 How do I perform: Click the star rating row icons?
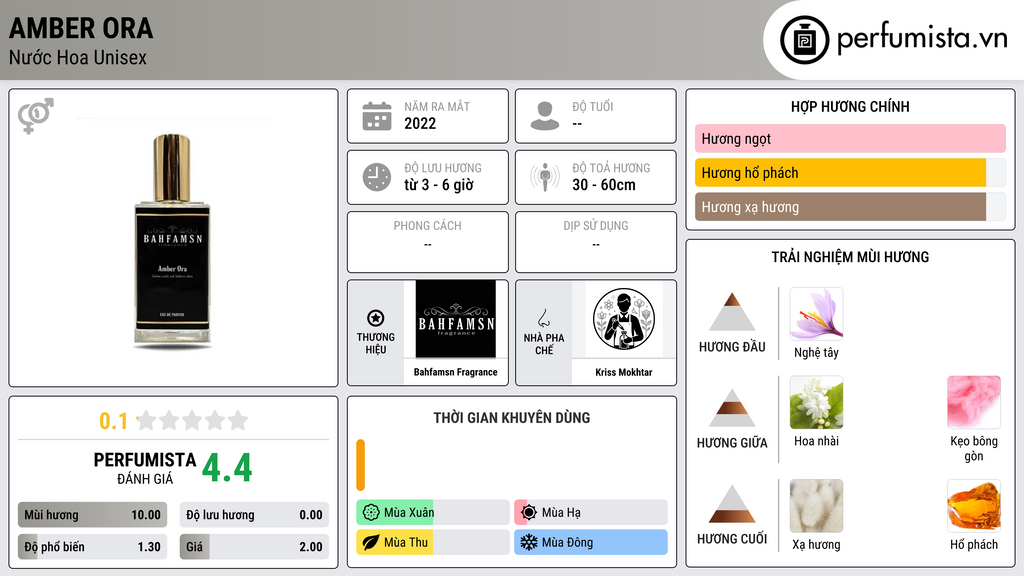point(192,421)
